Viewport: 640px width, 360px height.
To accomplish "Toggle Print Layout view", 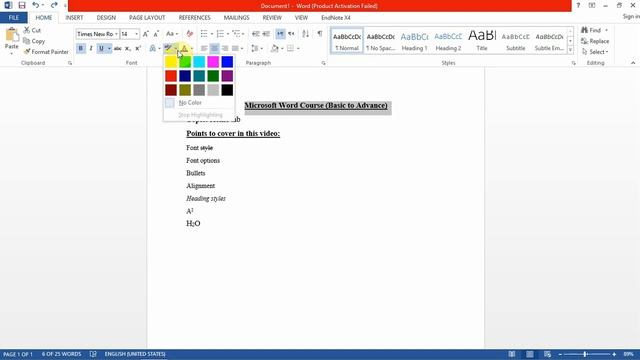I will (529, 354).
